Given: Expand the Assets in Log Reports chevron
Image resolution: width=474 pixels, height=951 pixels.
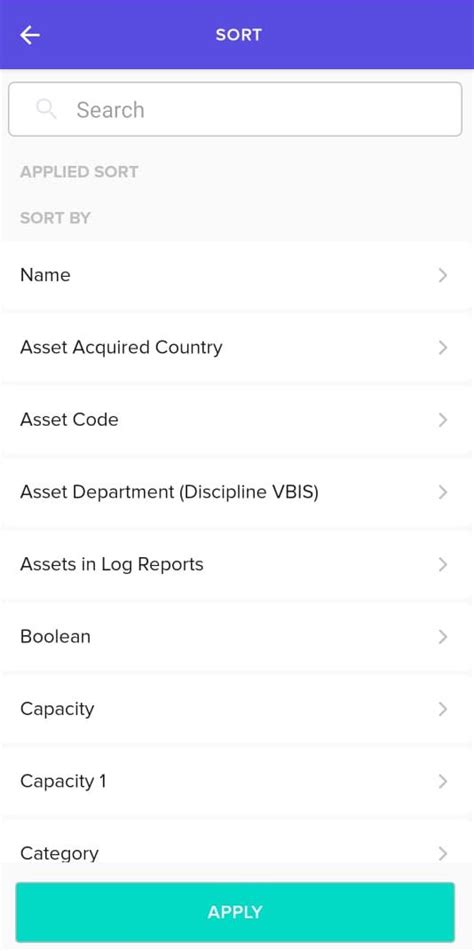Looking at the screenshot, I should click(x=442, y=565).
